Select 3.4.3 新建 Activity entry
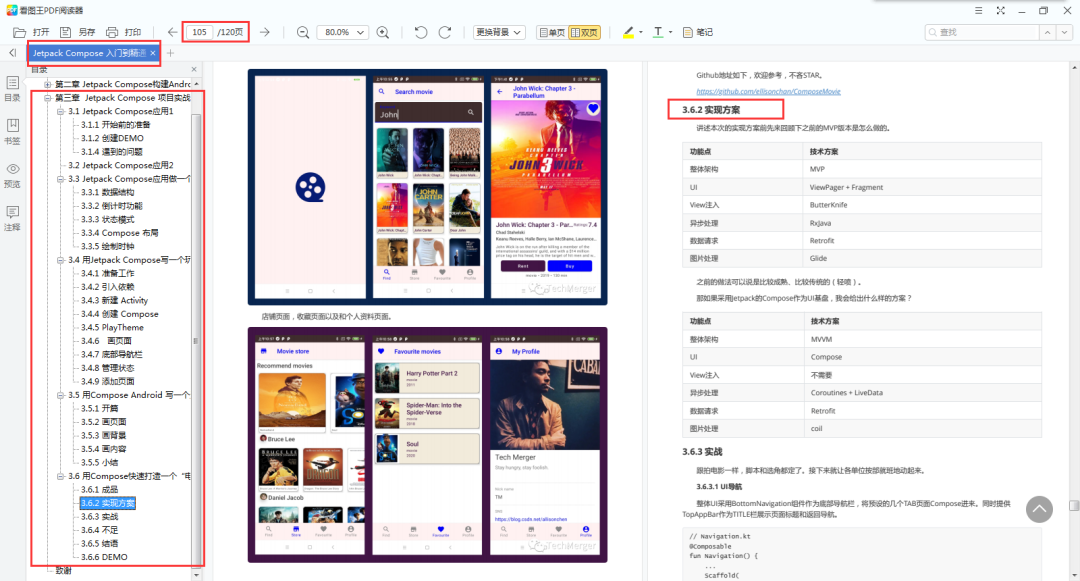The image size is (1080, 581). 114,300
